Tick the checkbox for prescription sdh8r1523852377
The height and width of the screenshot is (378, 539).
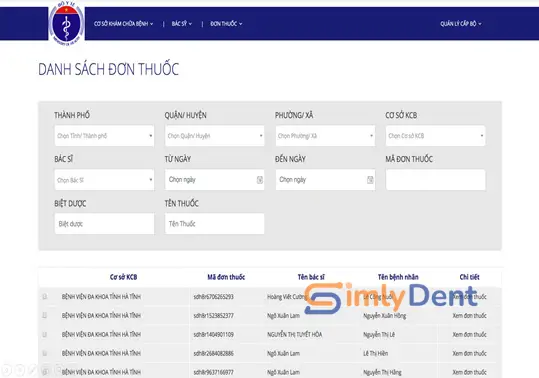point(44,315)
